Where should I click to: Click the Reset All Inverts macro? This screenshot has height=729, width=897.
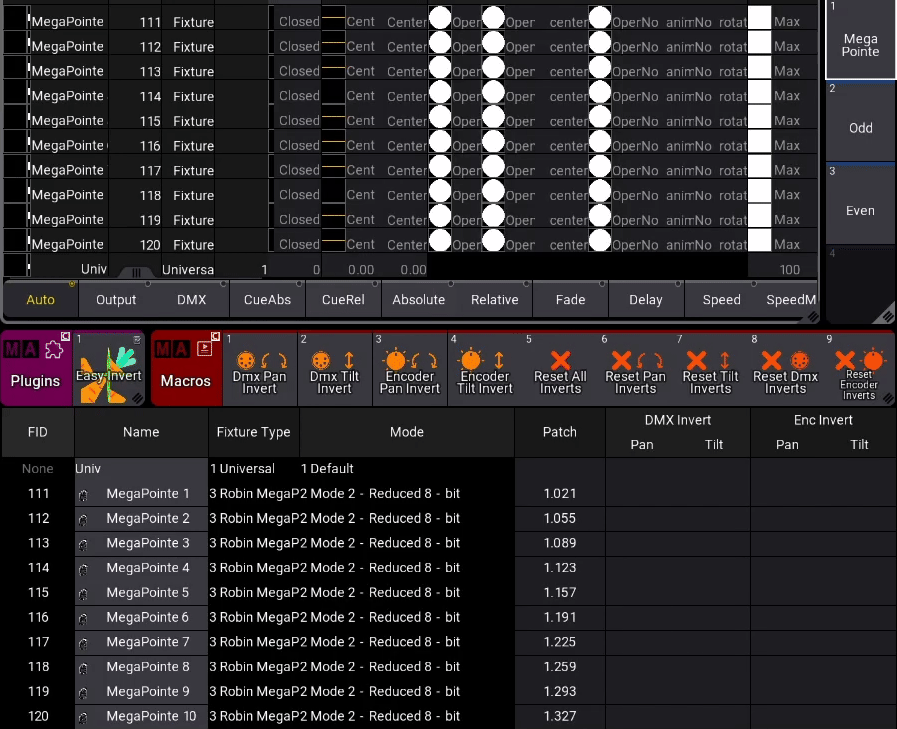tap(560, 368)
